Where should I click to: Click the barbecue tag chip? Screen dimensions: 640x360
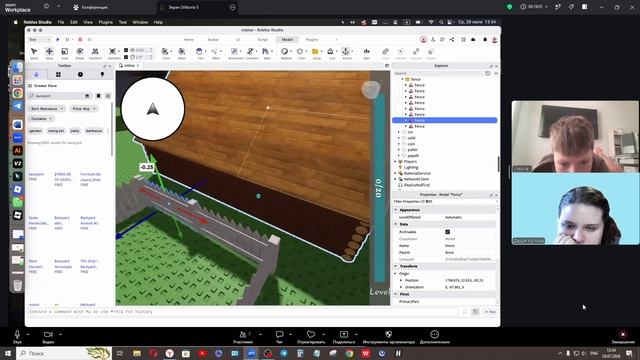pyautogui.click(x=94, y=131)
